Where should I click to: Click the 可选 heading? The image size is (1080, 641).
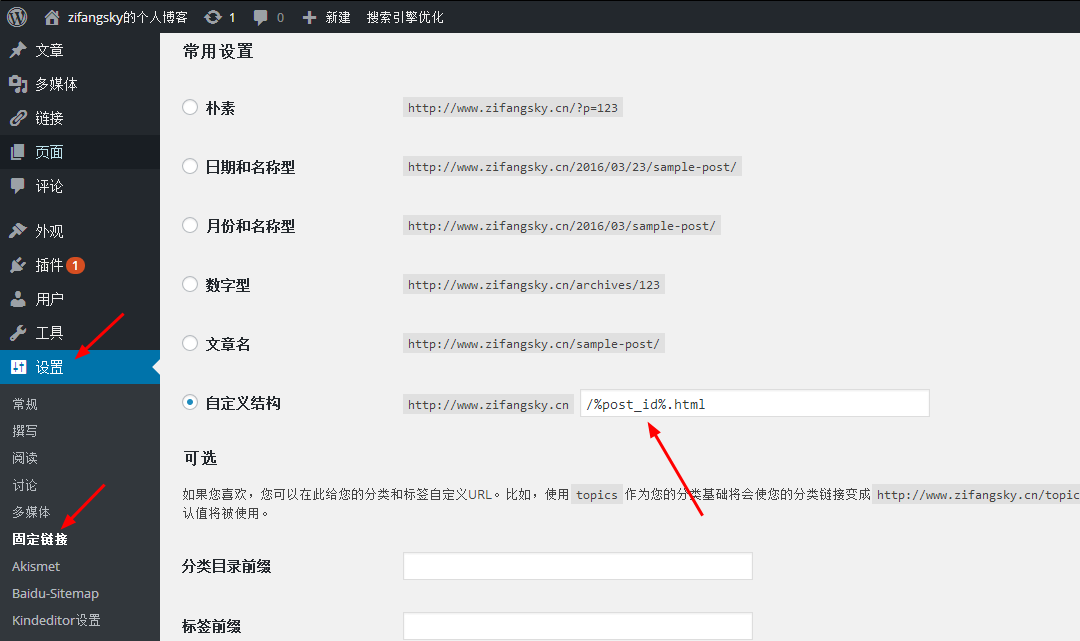coord(200,458)
